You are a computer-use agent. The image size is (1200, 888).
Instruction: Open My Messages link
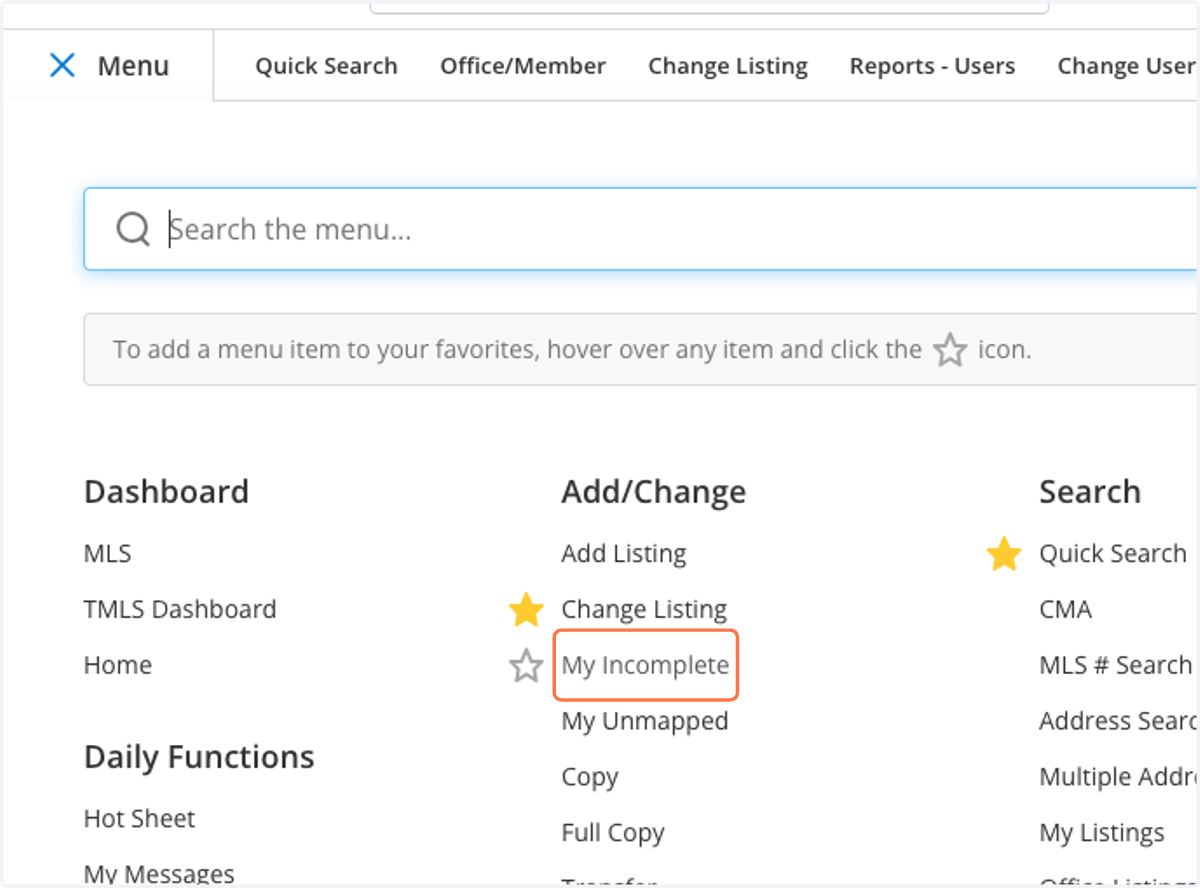click(159, 874)
